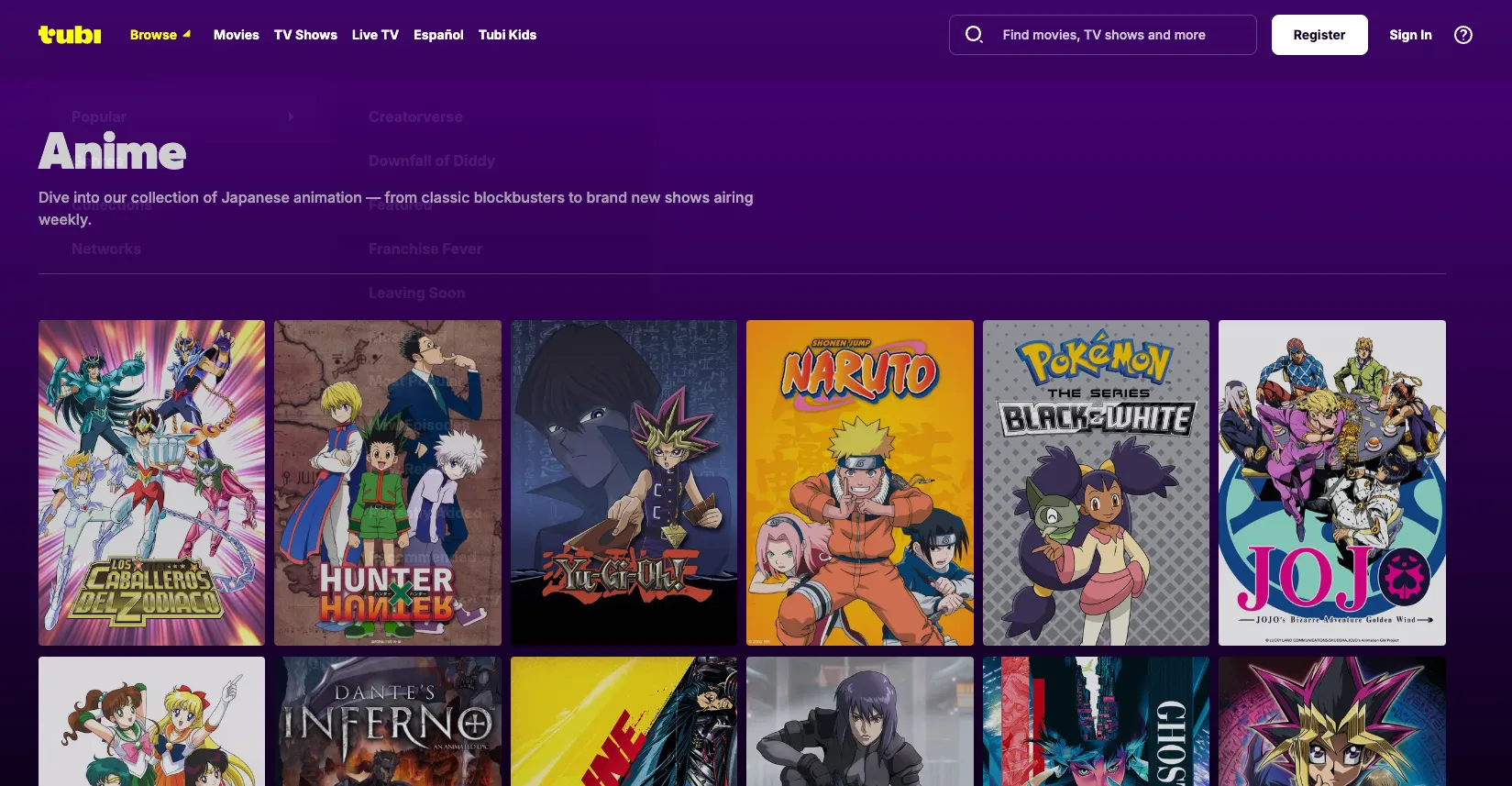Select faded Networks menu entry
Image resolution: width=1512 pixels, height=786 pixels.
pos(106,249)
